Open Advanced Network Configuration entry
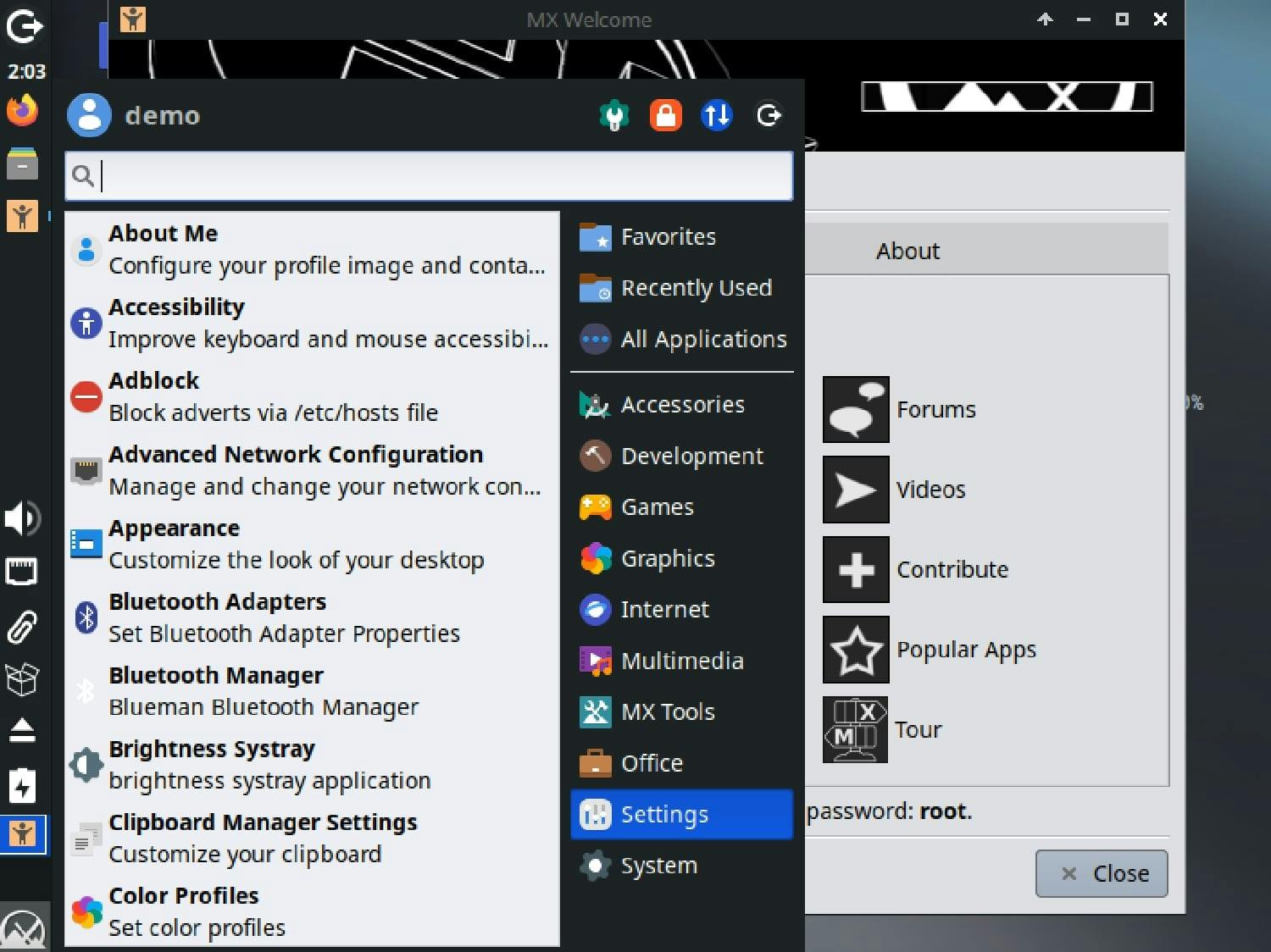 [312, 470]
